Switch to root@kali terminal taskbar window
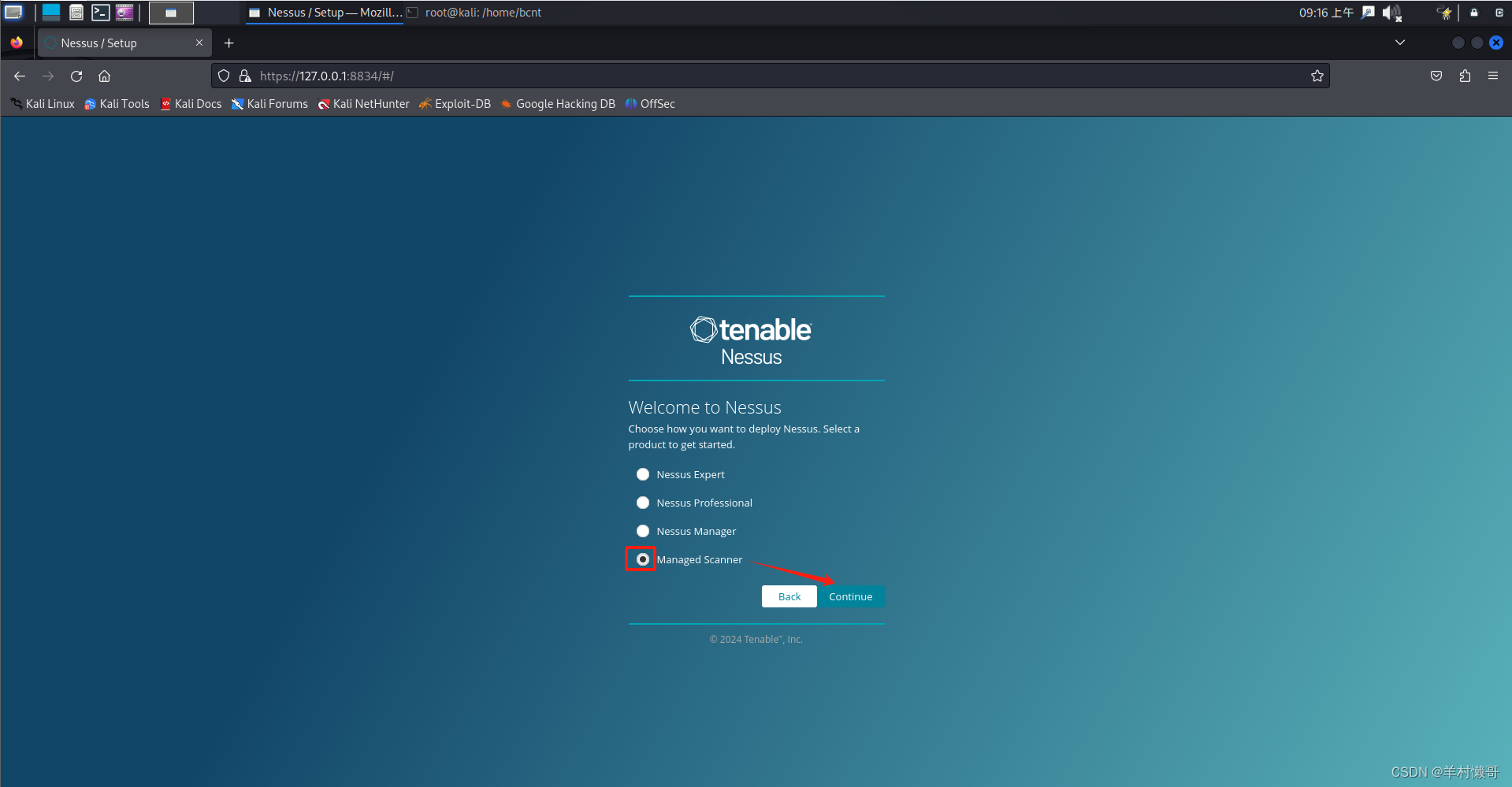Screen dimensions: 1512x787 [474, 13]
